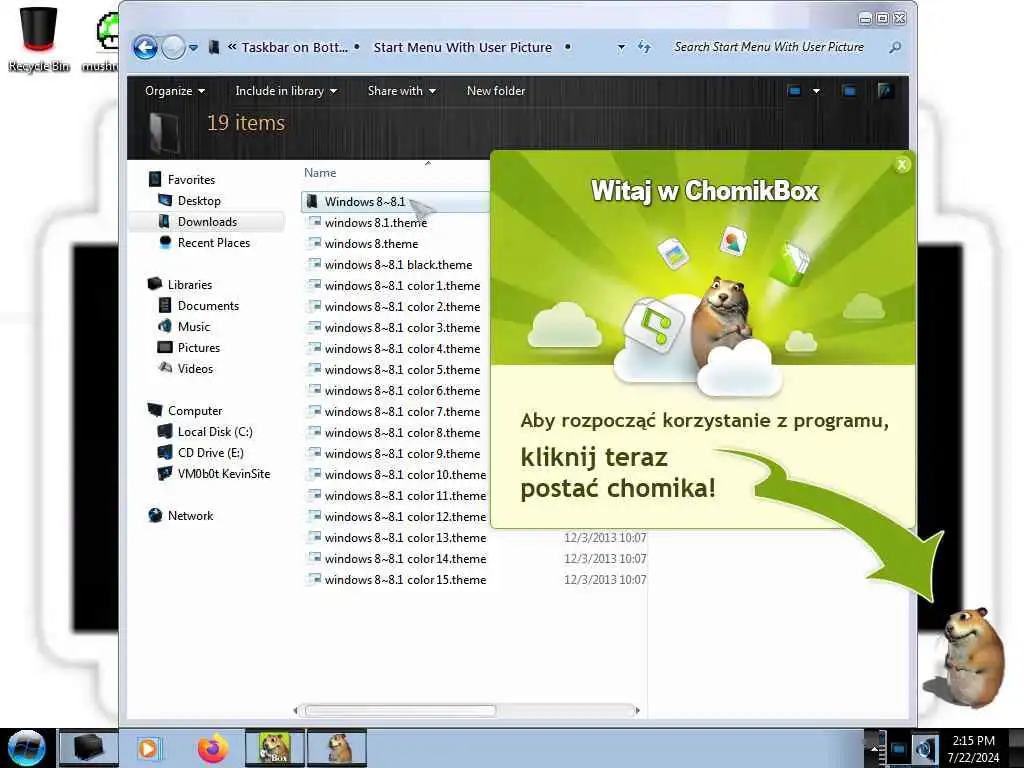Select Libraries in navigation pane

coord(189,284)
